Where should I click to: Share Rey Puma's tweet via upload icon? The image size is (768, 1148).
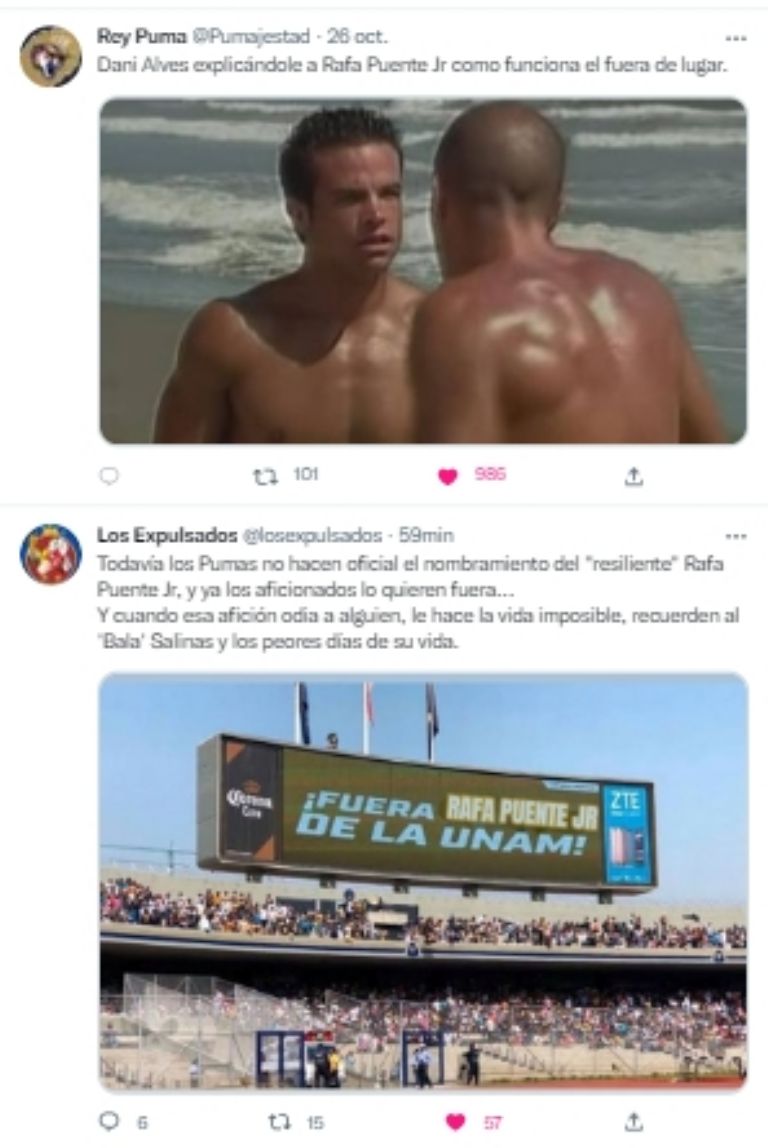[634, 477]
